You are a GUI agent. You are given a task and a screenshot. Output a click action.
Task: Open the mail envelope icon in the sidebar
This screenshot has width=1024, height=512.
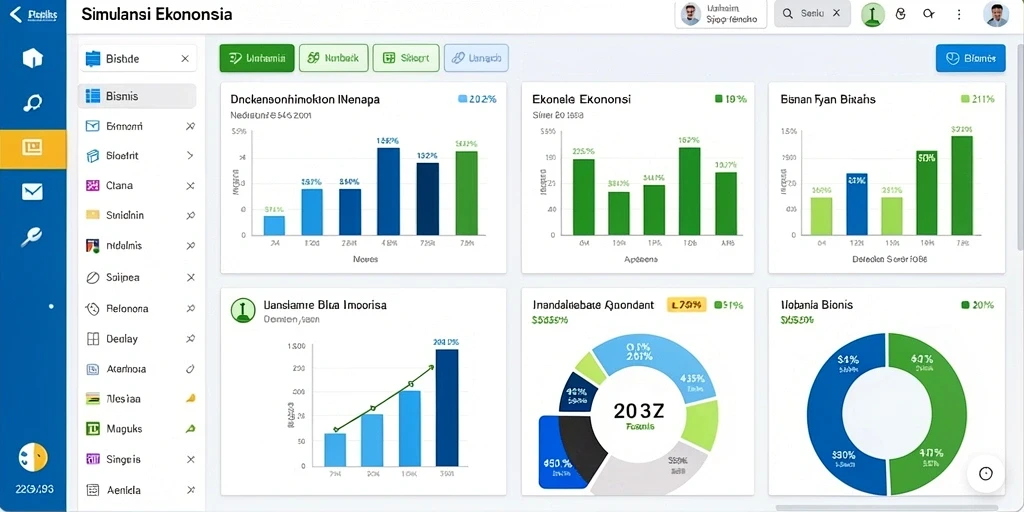pyautogui.click(x=33, y=191)
